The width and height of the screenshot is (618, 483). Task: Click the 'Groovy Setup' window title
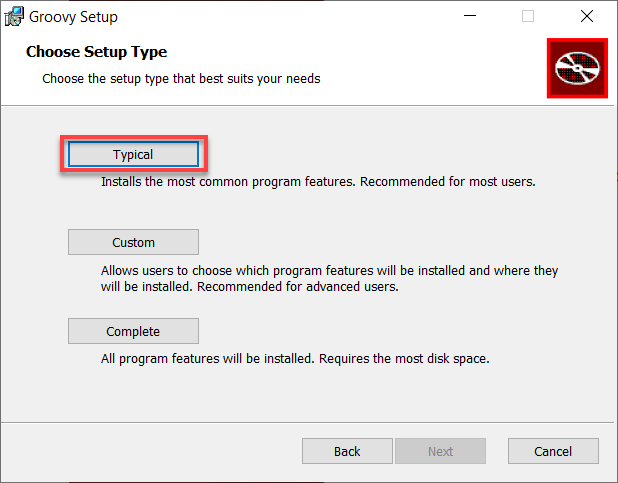click(73, 17)
